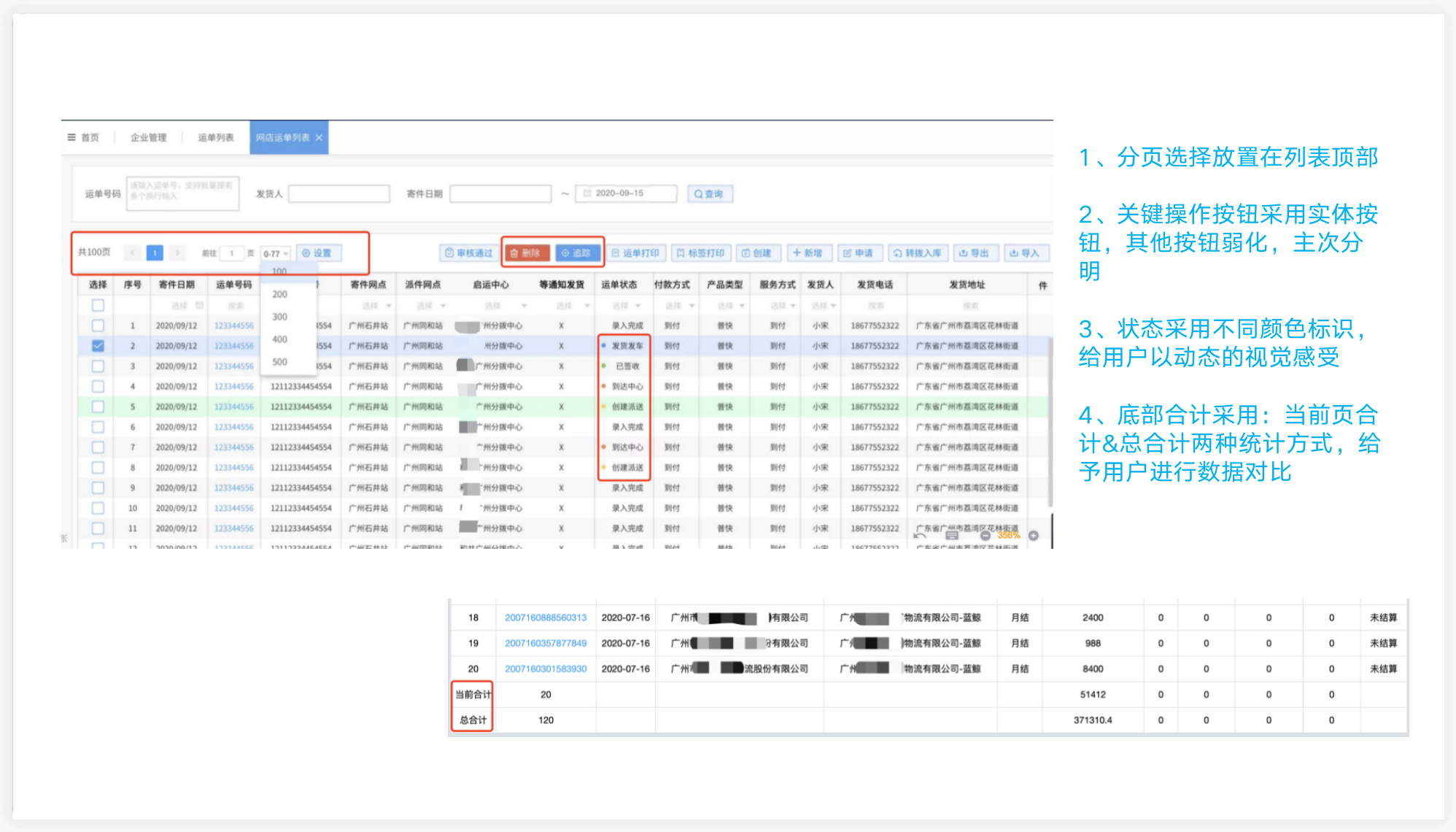Tick the checkbox for row 1
Image resolution: width=1456 pixels, height=832 pixels.
(x=98, y=326)
